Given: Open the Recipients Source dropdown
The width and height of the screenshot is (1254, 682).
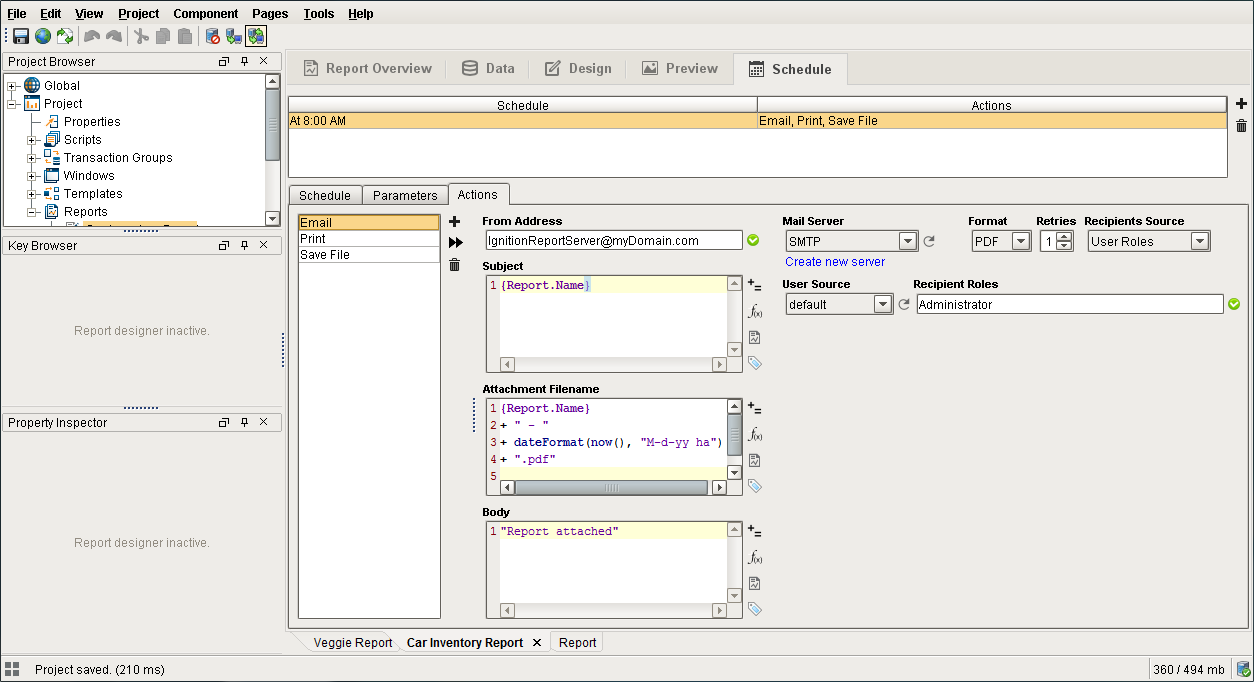Looking at the screenshot, I should [1149, 241].
